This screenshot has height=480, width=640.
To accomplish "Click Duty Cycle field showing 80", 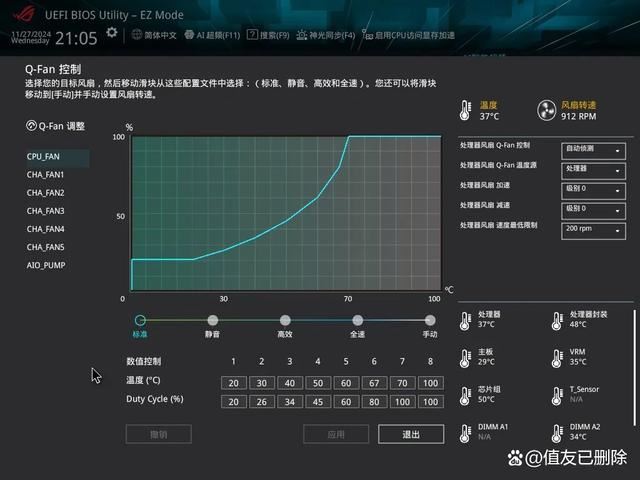I will 374,402.
